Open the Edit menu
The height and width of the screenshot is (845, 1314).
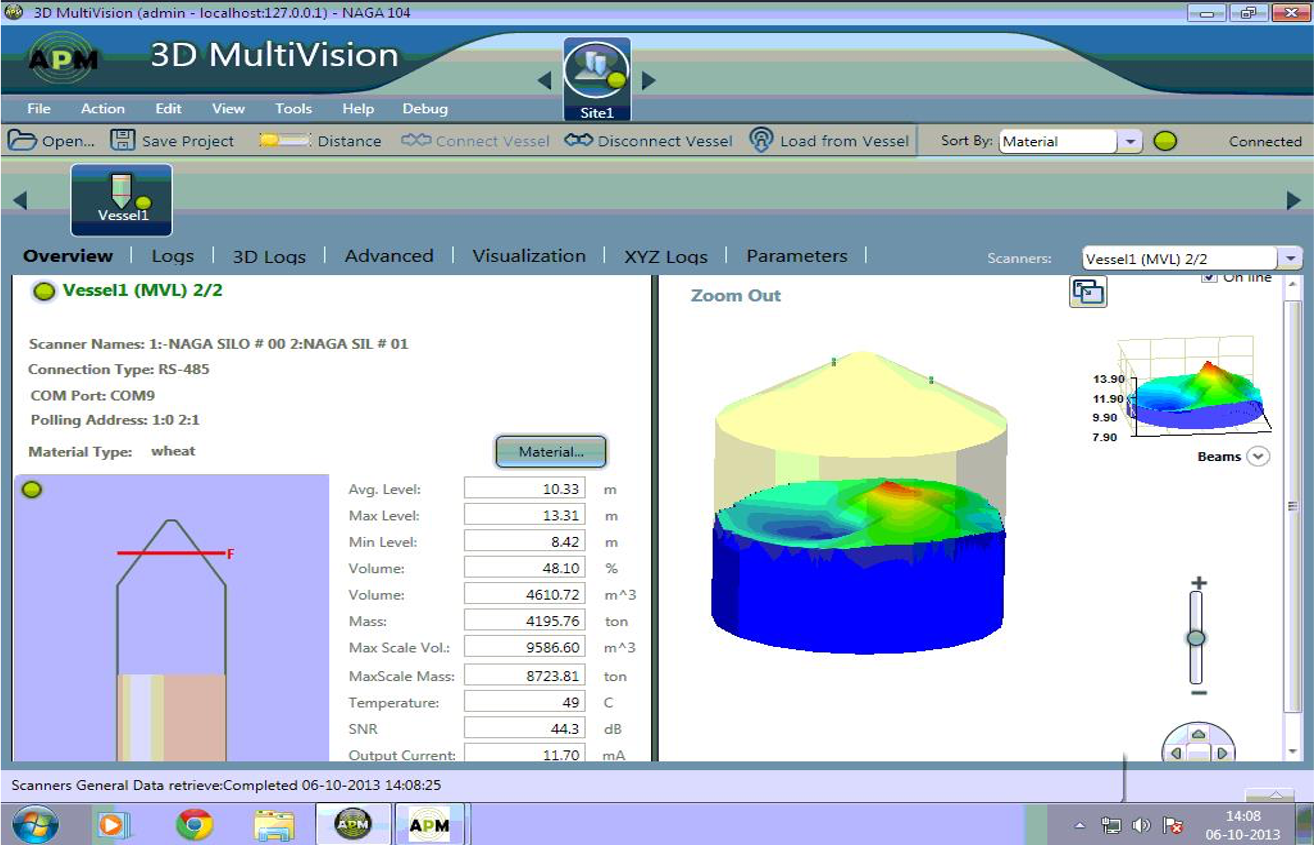tap(168, 108)
